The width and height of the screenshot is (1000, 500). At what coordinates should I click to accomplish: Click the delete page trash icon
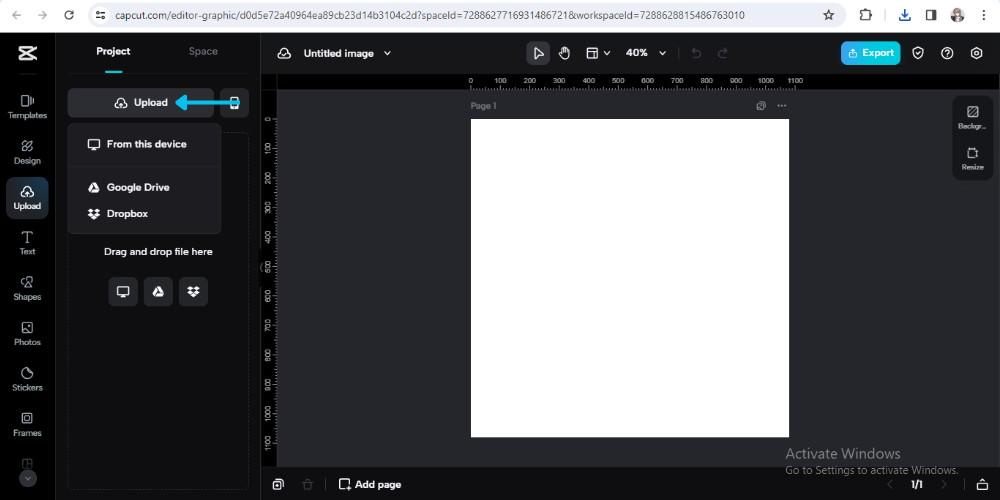pos(307,485)
